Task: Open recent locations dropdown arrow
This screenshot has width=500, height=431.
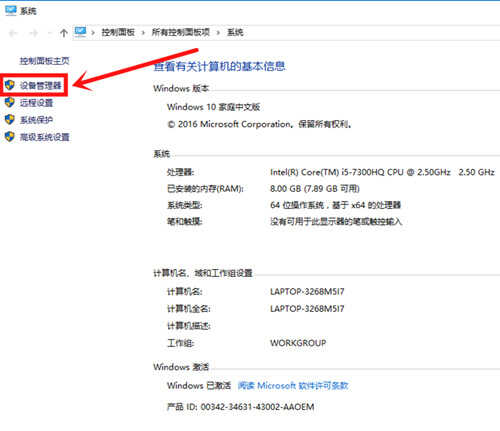Action: (50, 33)
